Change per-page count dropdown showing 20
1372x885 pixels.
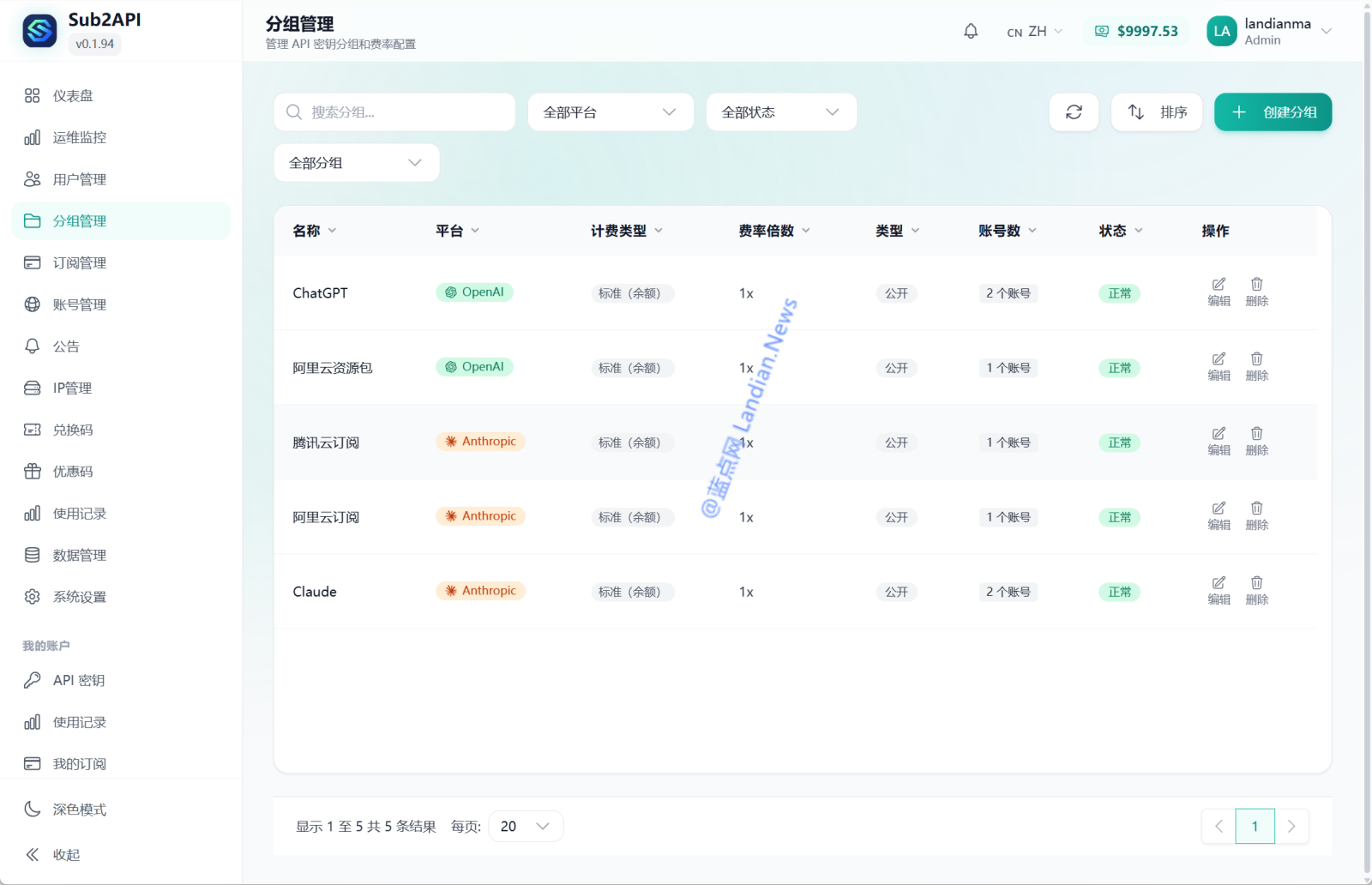click(x=525, y=826)
